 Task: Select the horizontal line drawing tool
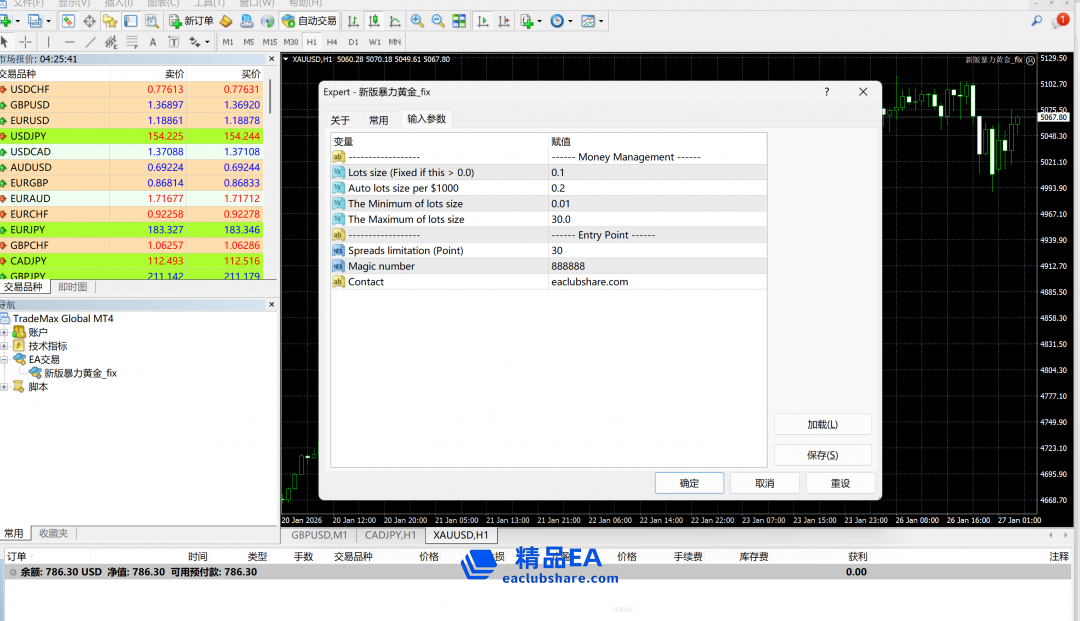(69, 42)
